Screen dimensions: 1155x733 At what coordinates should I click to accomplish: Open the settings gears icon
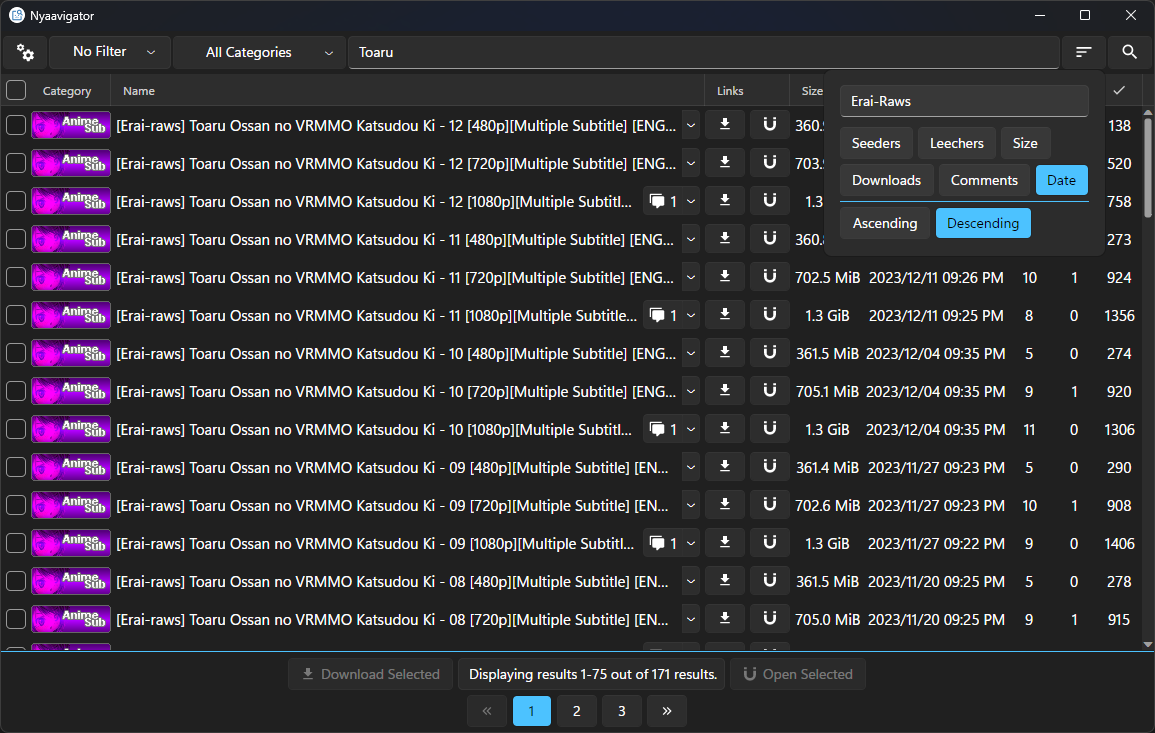[x=25, y=52]
